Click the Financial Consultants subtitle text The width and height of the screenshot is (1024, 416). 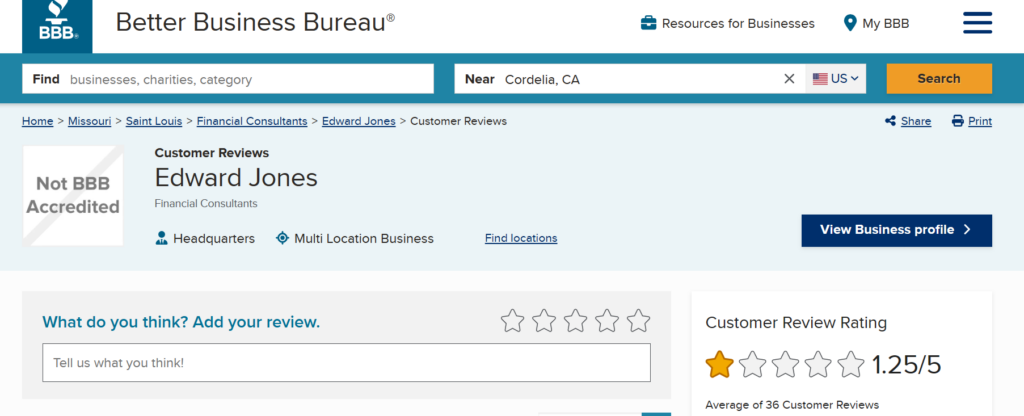pos(206,203)
